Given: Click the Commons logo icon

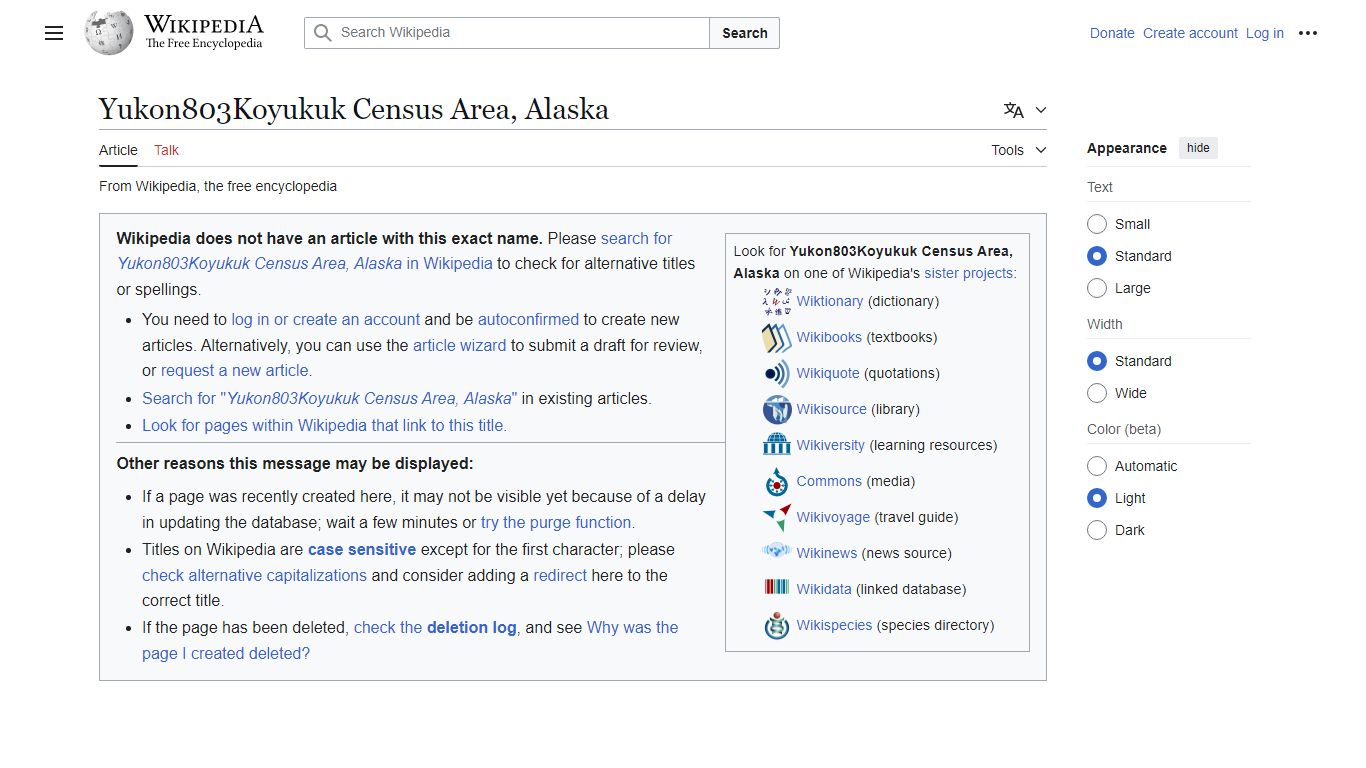Looking at the screenshot, I should click(x=776, y=481).
